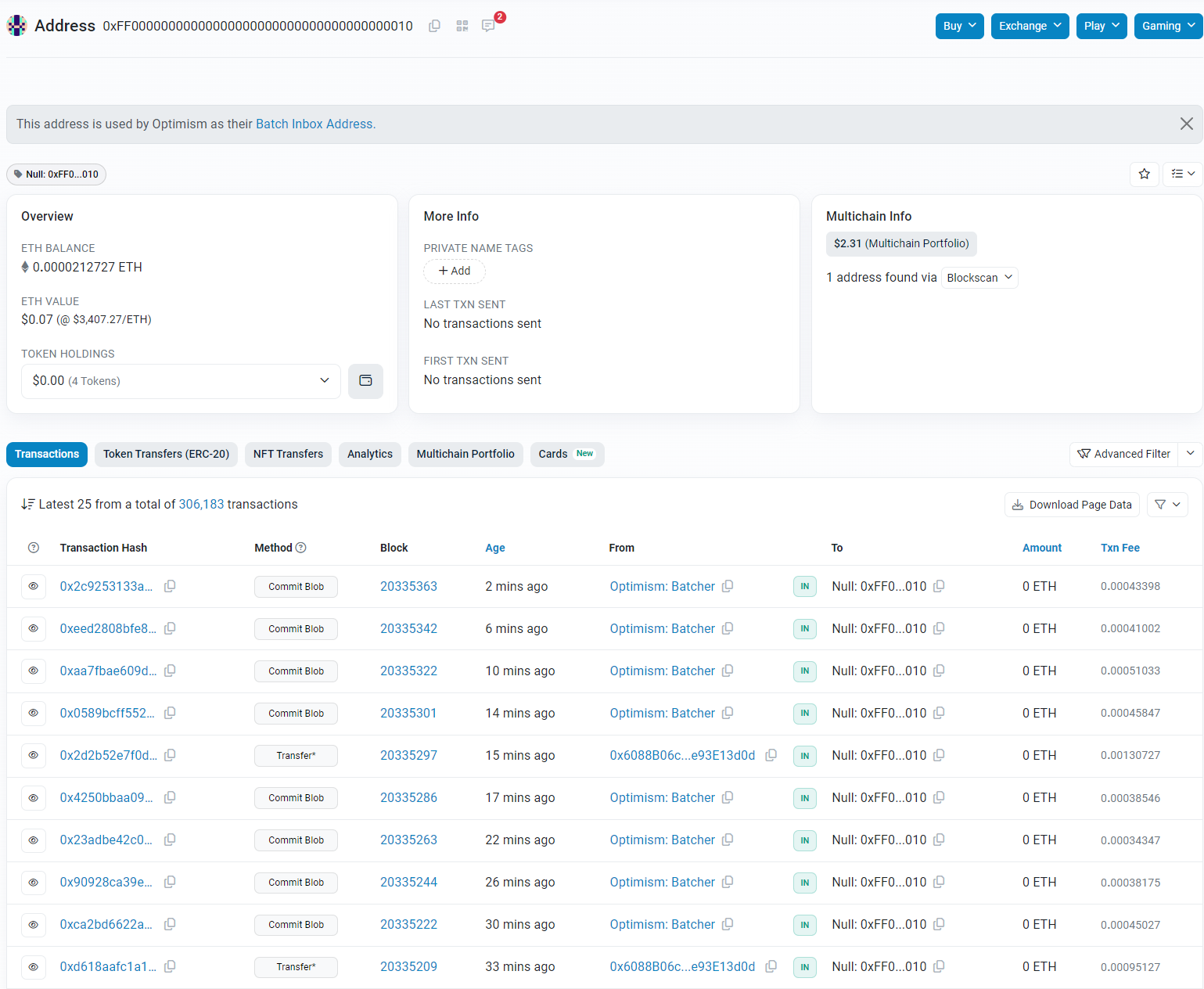This screenshot has height=989, width=1204.
Task: Copy From address 0x6088B06c in block 20335297 row
Action: coord(771,755)
